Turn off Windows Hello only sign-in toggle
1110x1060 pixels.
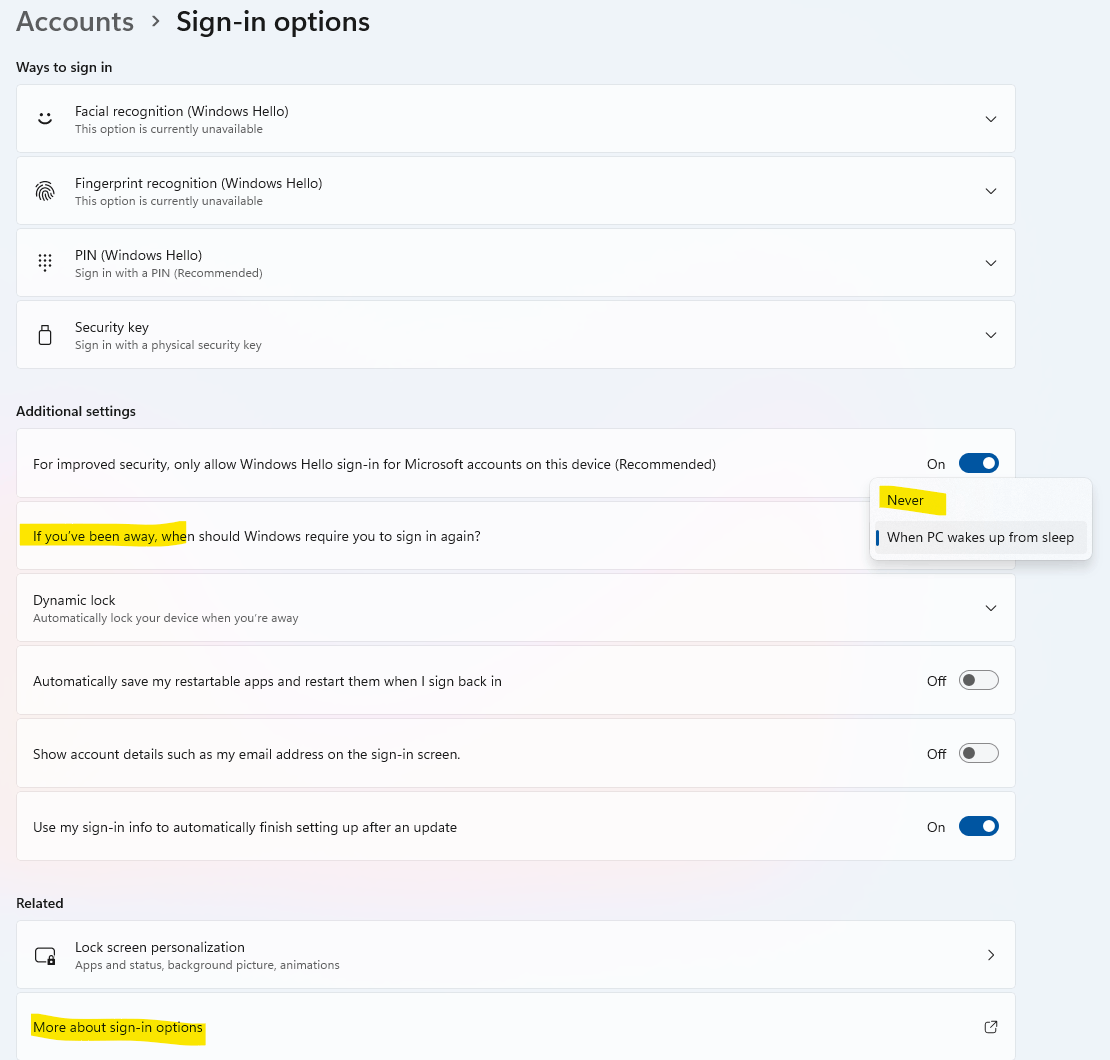pos(978,463)
